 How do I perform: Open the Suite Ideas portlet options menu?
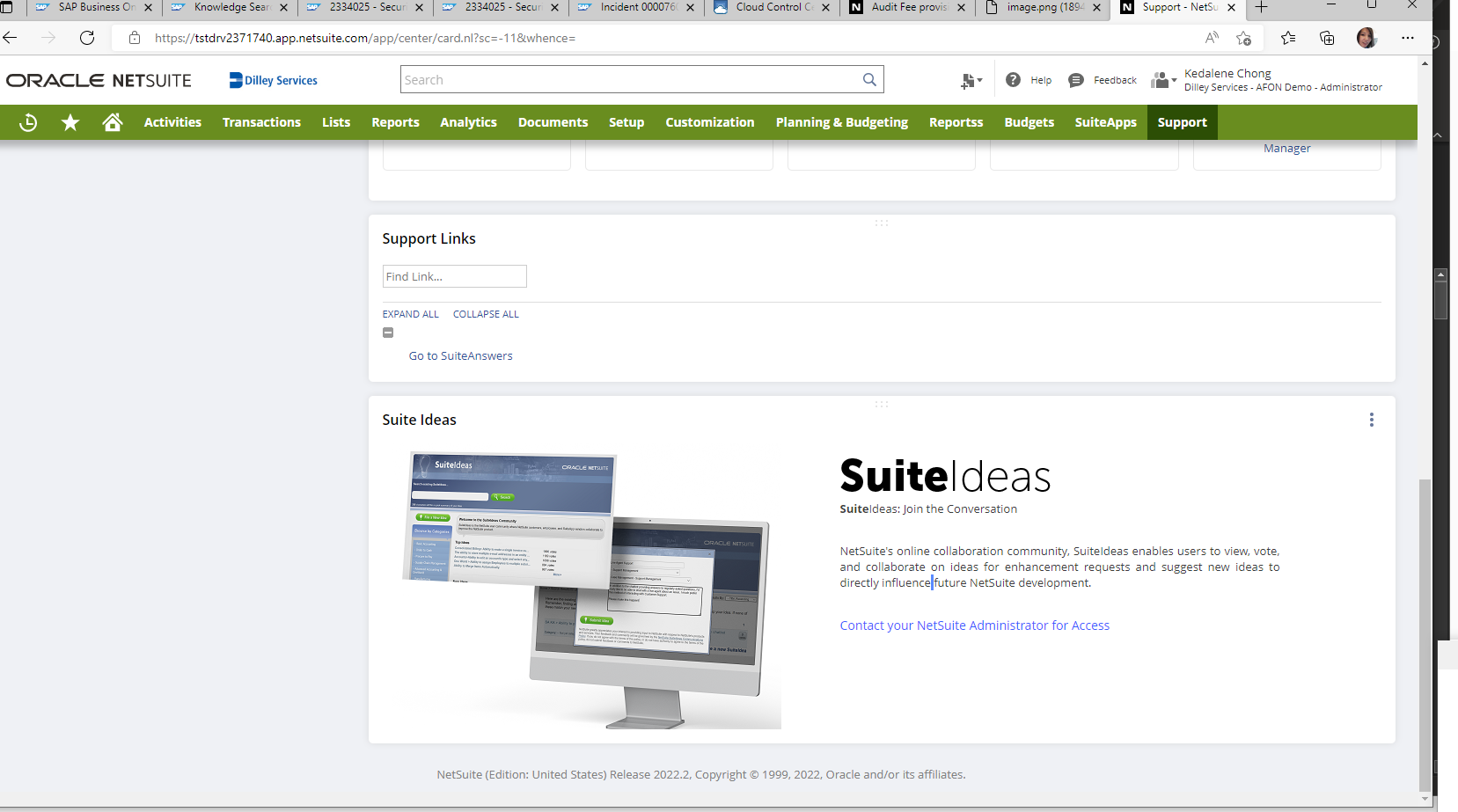point(1371,420)
